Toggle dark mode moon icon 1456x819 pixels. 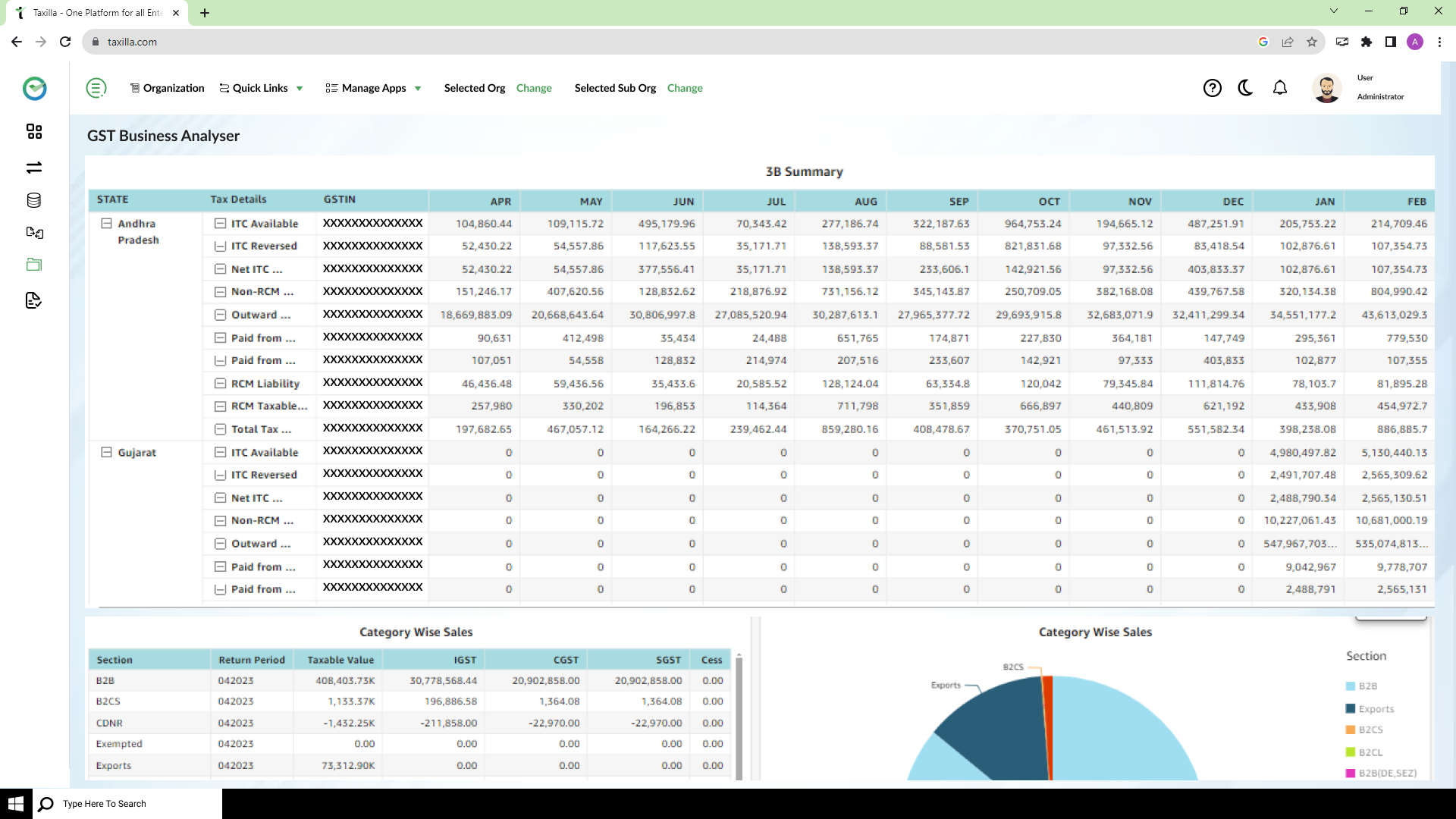pyautogui.click(x=1245, y=88)
